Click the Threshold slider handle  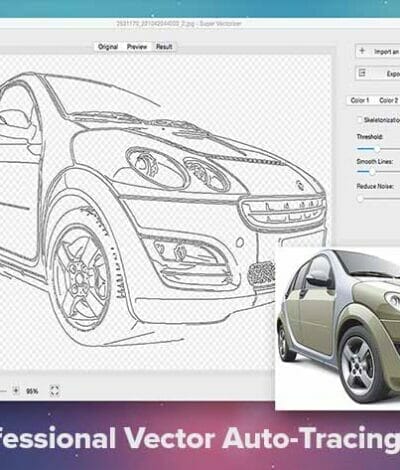[x=377, y=149]
